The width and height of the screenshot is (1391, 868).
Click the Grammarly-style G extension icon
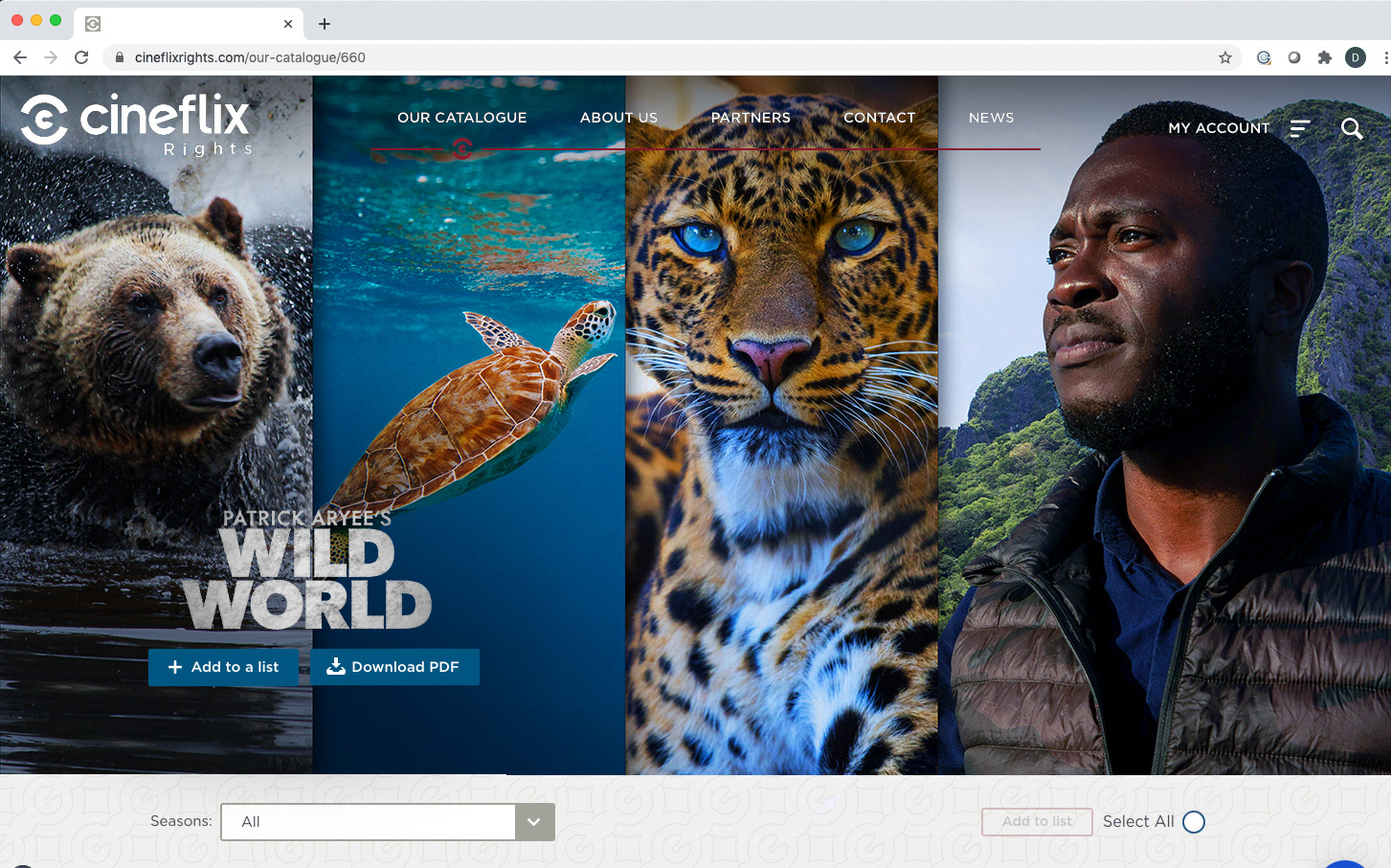tap(1264, 57)
